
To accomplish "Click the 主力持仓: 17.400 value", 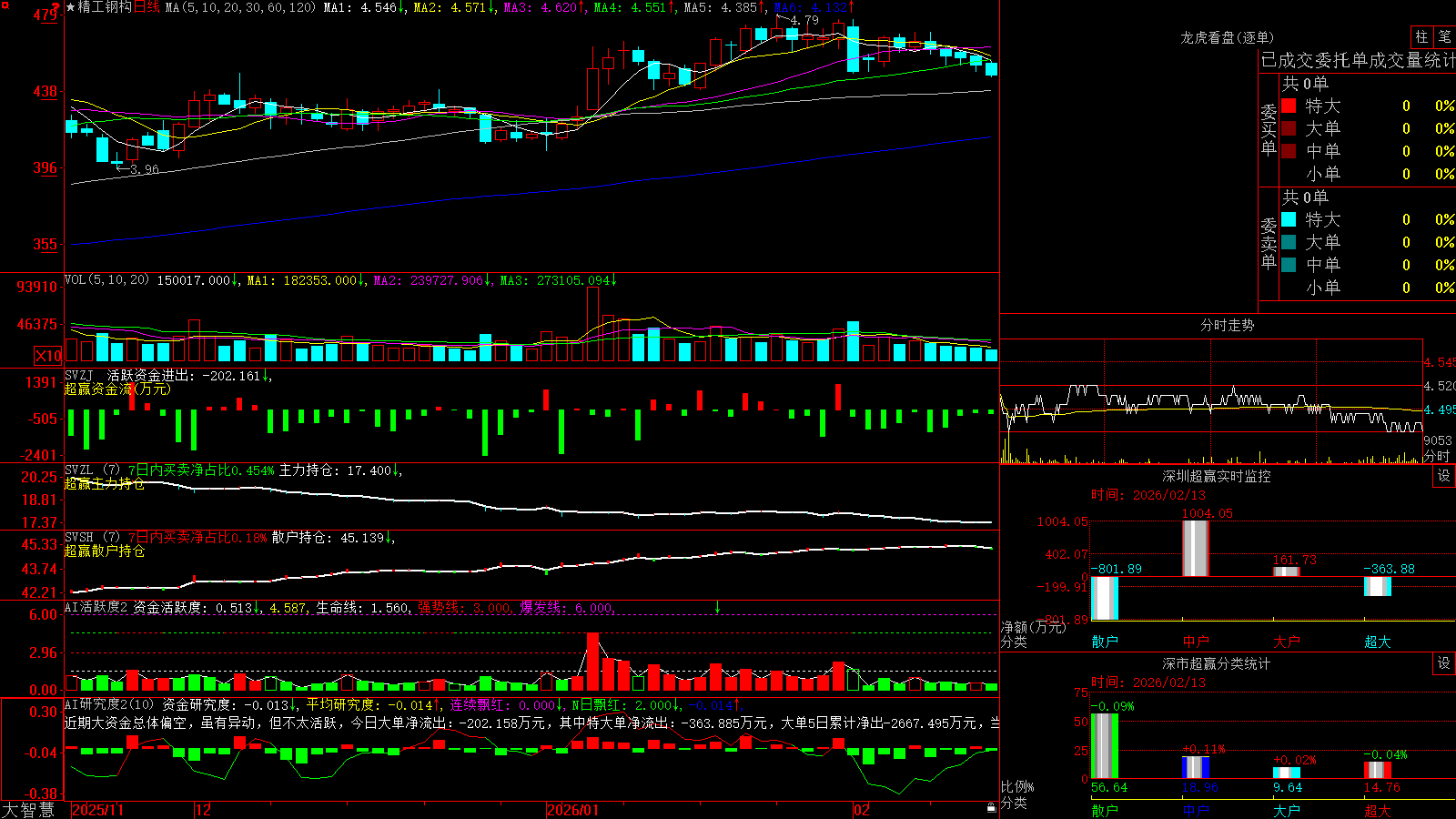I will (337, 470).
